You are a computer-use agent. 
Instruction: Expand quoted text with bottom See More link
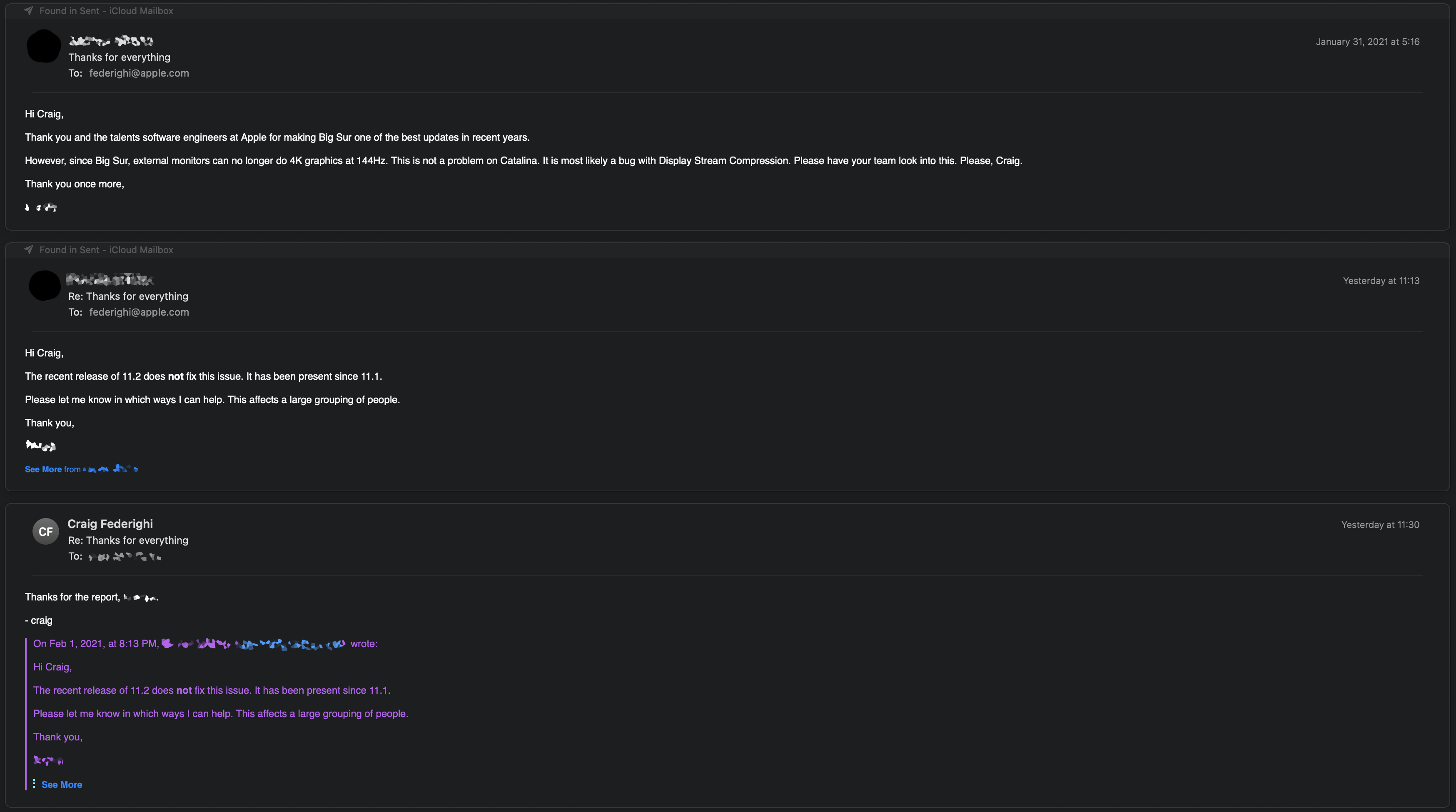pyautogui.click(x=62, y=785)
